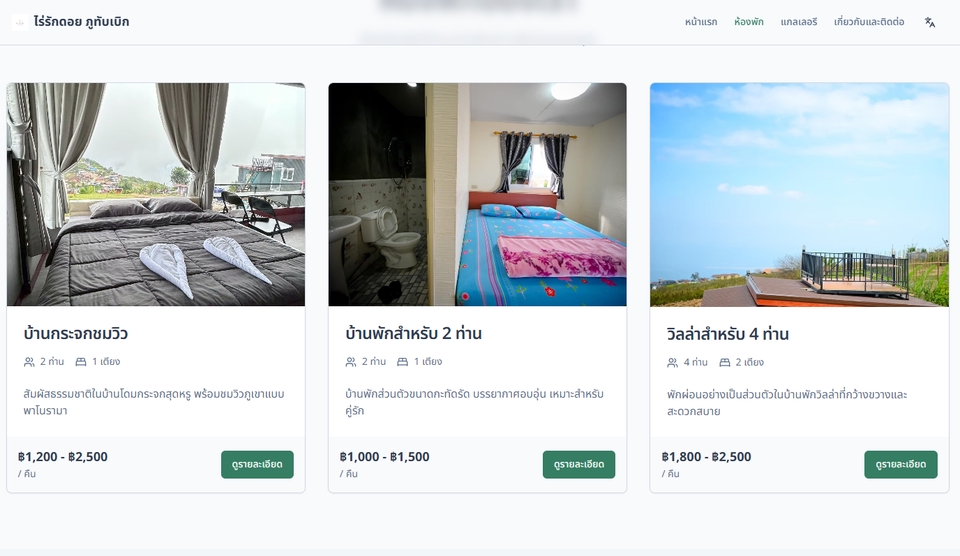Screen dimensions: 960x556
Task: Open the glass house bedroom photo
Action: pyautogui.click(x=156, y=195)
